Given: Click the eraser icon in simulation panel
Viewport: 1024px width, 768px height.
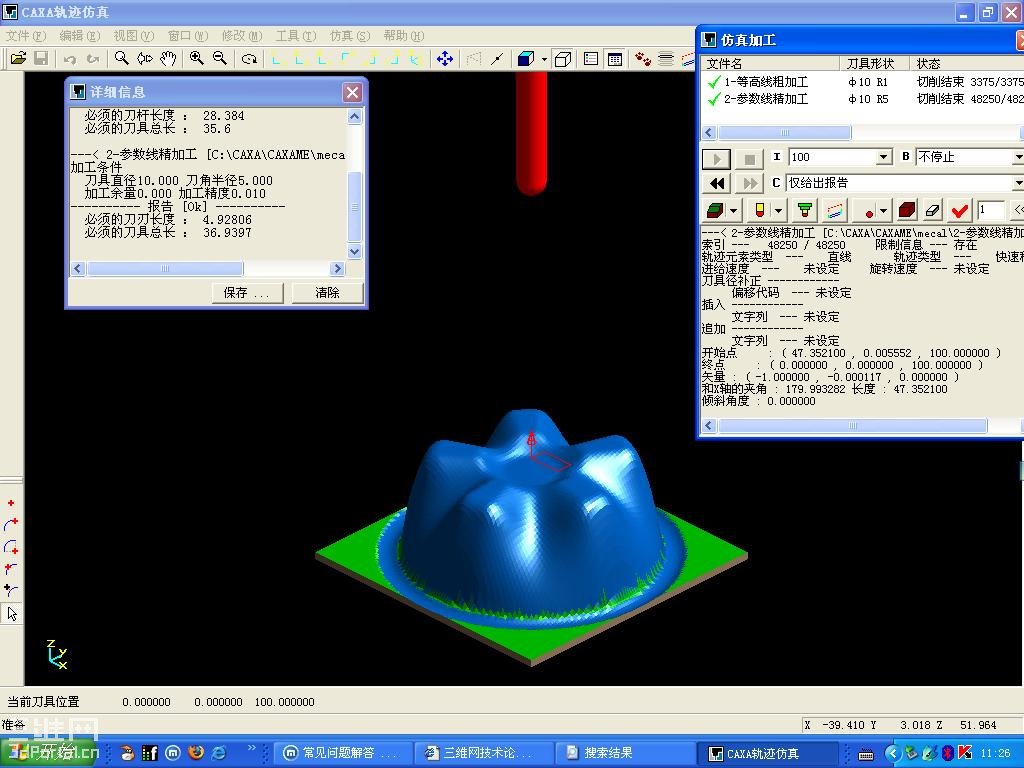Looking at the screenshot, I should pos(933,210).
